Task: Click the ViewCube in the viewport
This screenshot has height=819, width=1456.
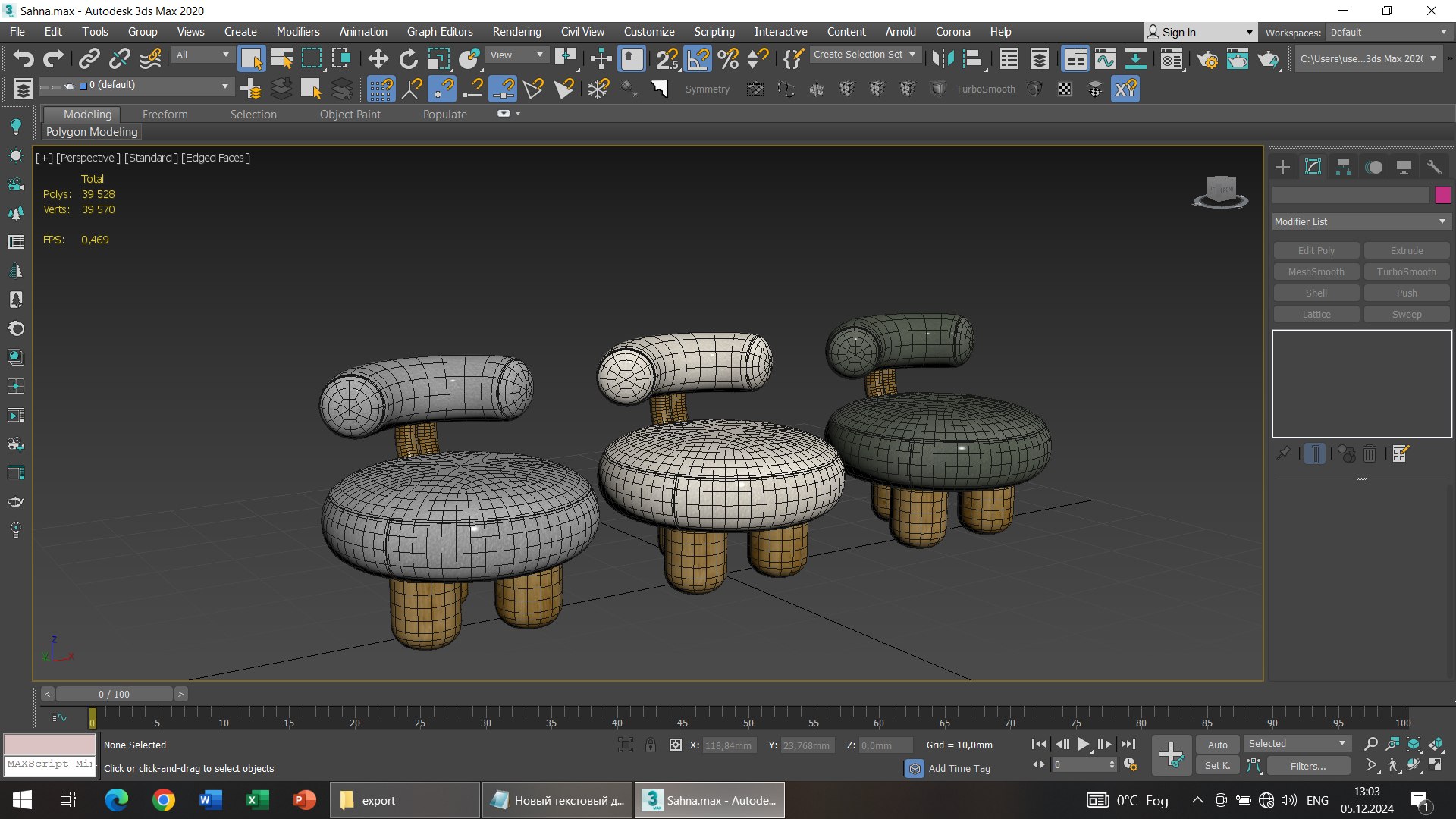Action: pyautogui.click(x=1221, y=191)
